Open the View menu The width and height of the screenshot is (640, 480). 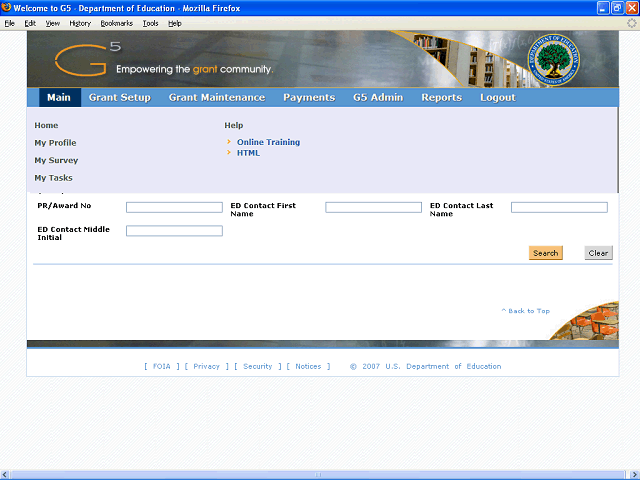click(53, 23)
